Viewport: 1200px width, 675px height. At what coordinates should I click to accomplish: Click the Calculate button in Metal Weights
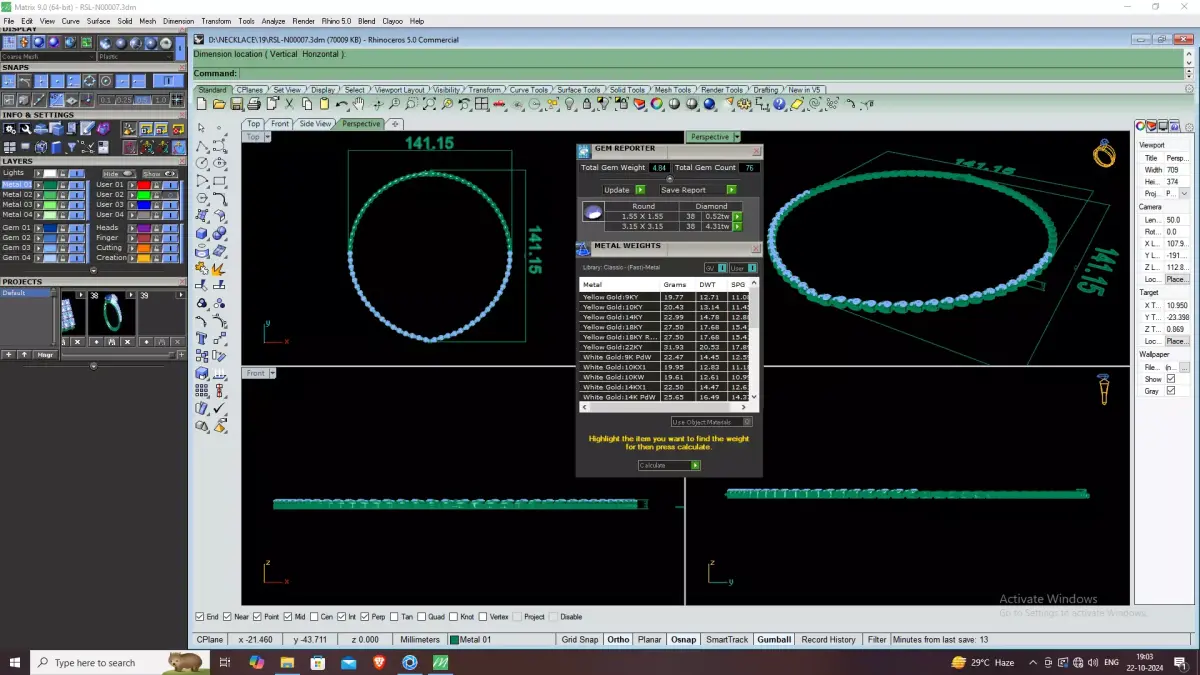[669, 465]
